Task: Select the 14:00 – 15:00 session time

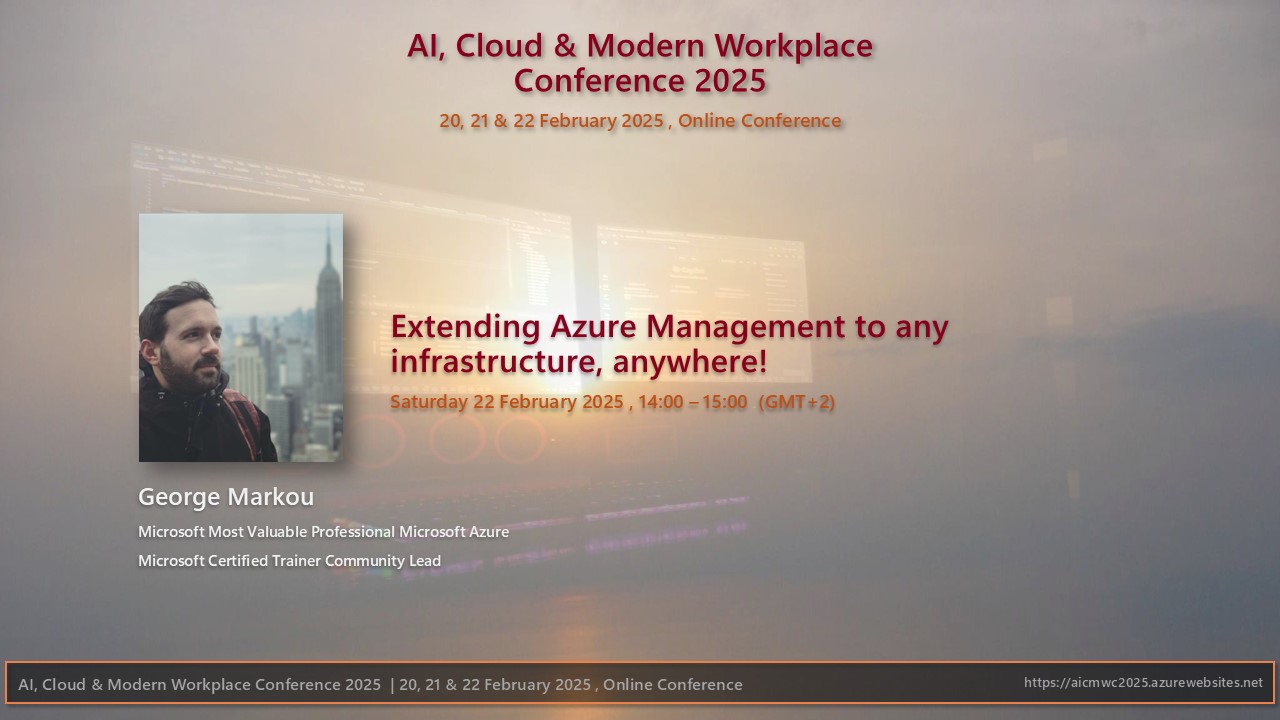Action: click(692, 402)
